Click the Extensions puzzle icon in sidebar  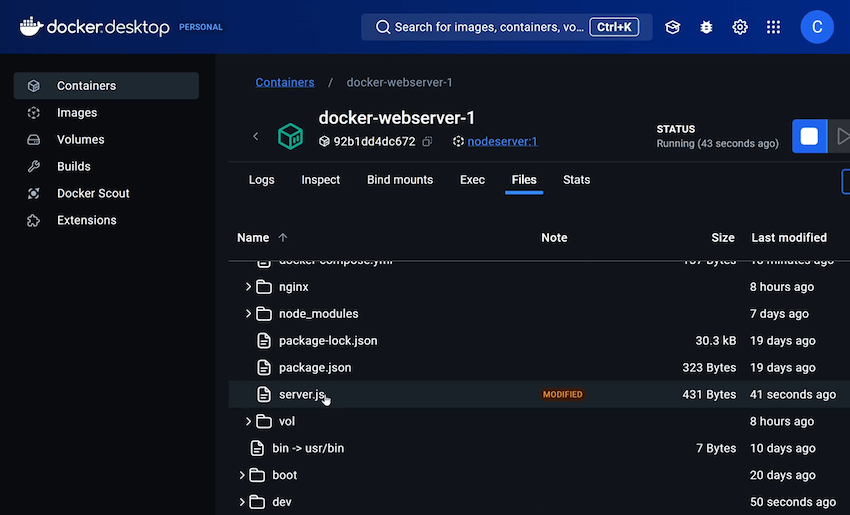[x=34, y=221]
